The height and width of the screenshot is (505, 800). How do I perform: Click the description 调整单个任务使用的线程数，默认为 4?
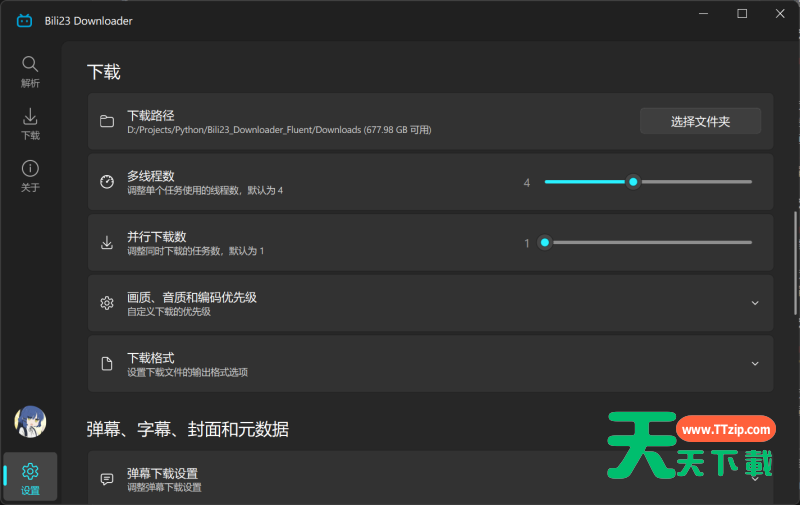point(205,190)
